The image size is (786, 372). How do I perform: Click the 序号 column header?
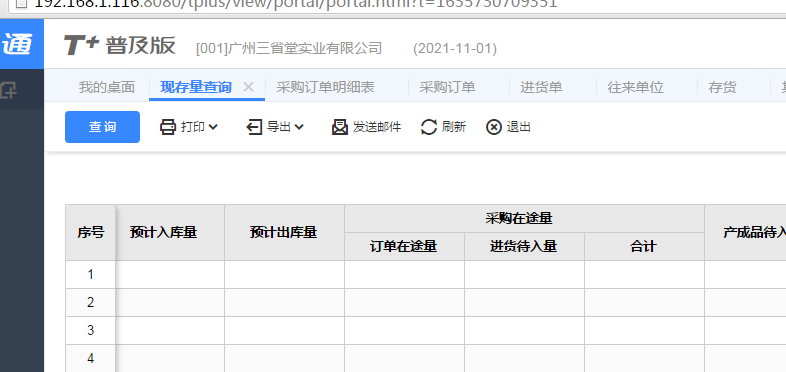coord(91,233)
